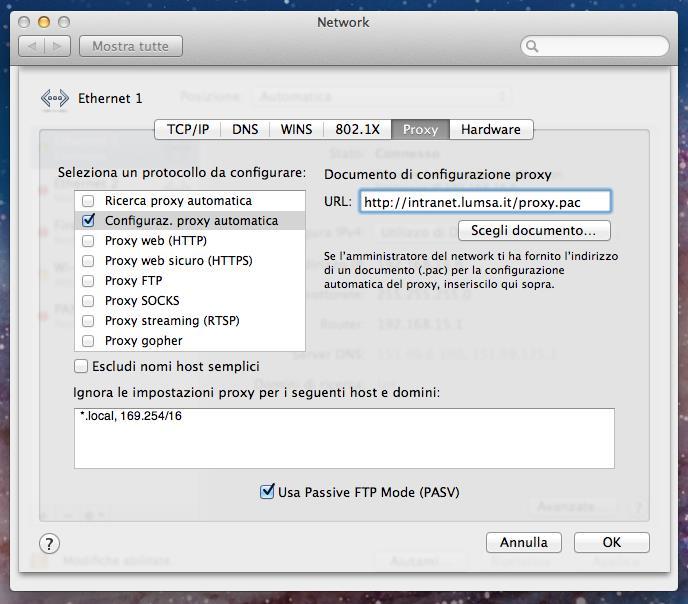Toggle Usa Passive FTP Mode (PASV)
The height and width of the screenshot is (604, 688).
coord(267,492)
